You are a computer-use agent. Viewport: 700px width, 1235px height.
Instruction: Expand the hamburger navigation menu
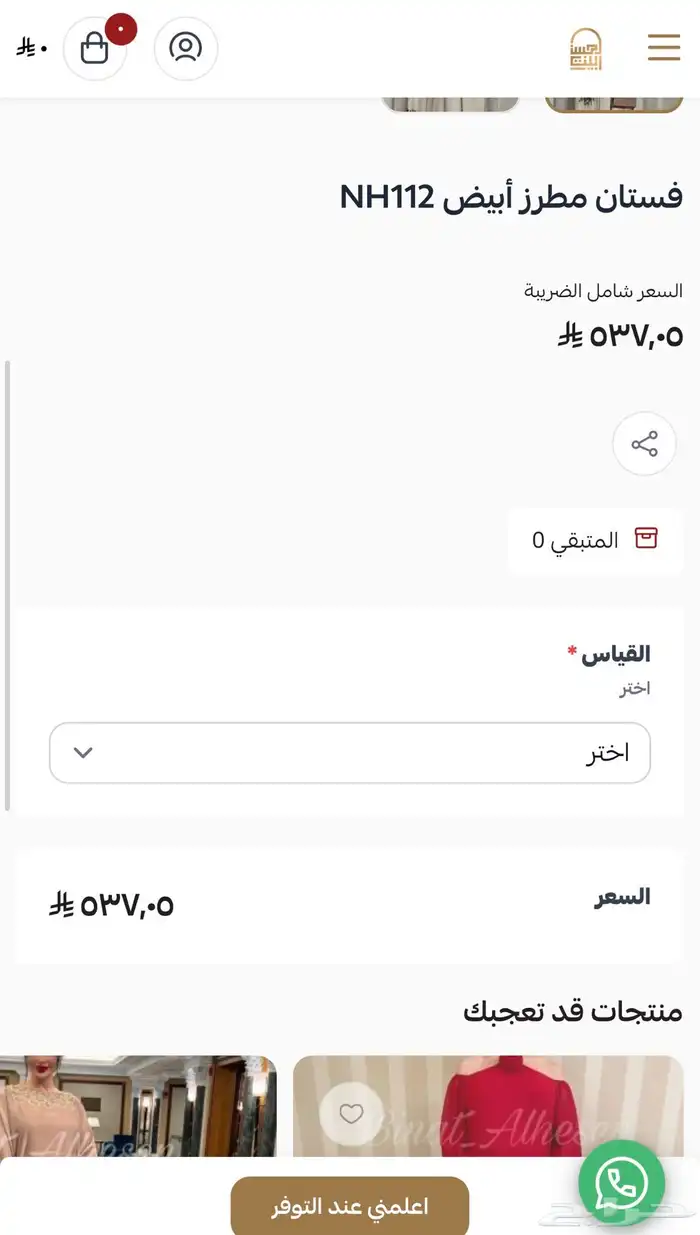point(664,47)
